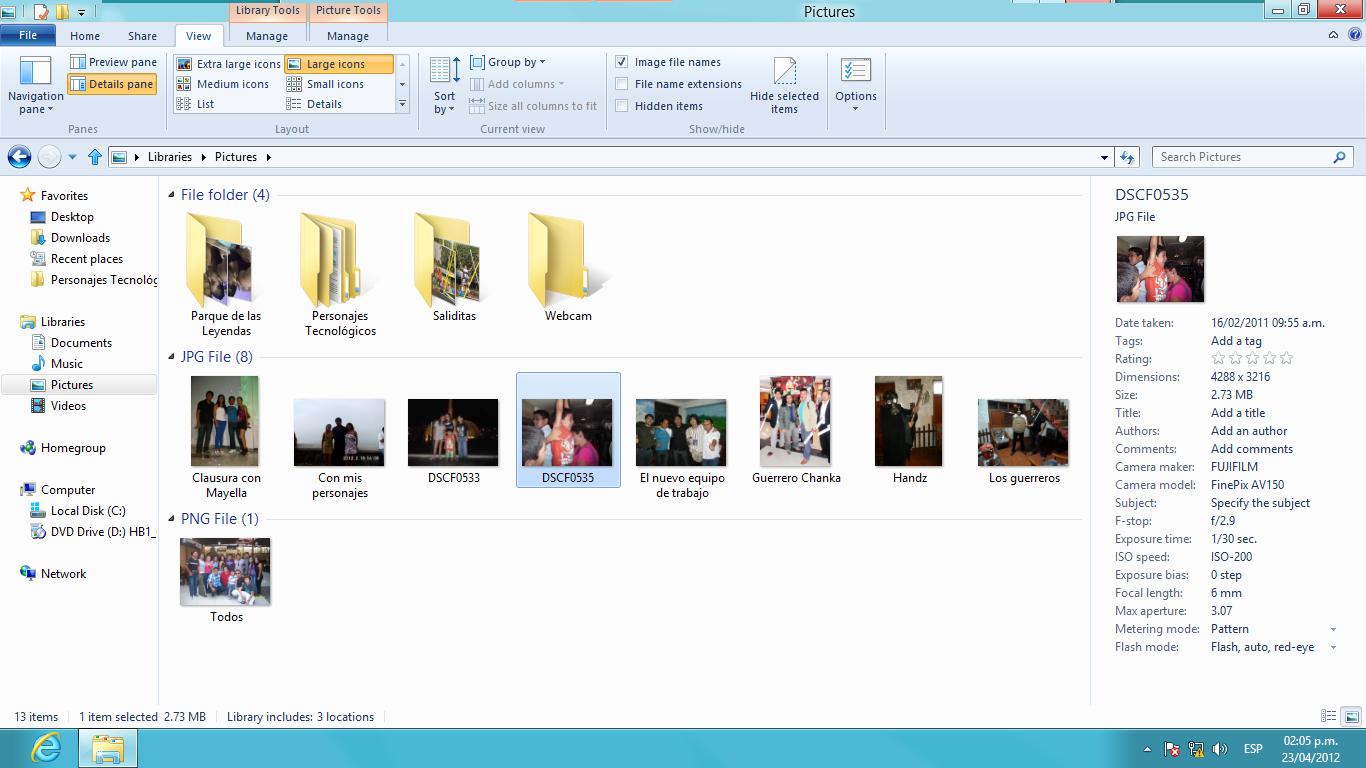The height and width of the screenshot is (768, 1366).
Task: Click the Up one level arrow
Action: click(95, 157)
